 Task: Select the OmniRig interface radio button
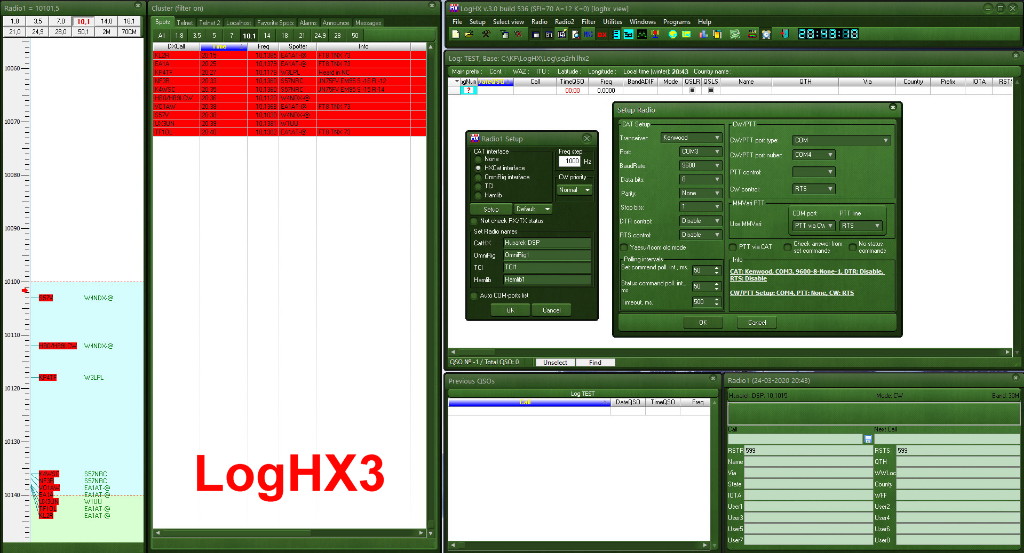click(478, 177)
